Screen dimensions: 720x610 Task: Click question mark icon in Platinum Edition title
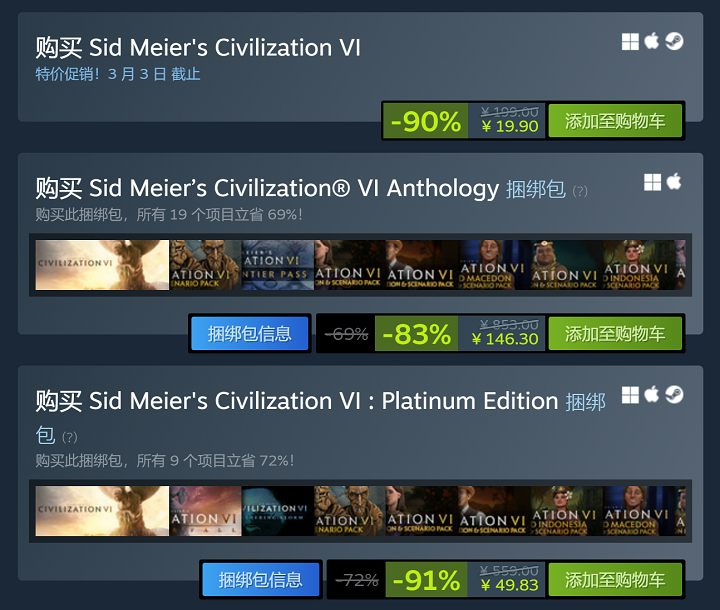tap(69, 437)
